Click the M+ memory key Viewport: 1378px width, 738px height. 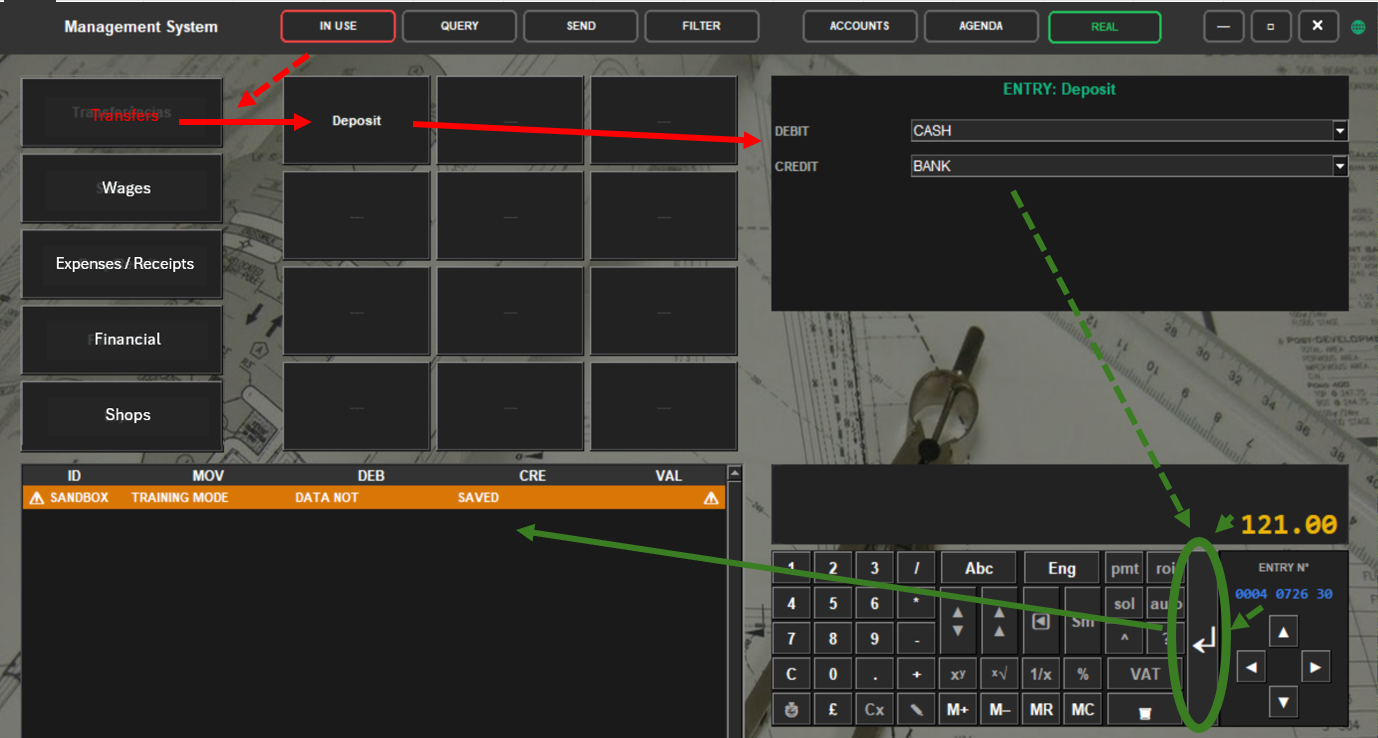tap(958, 709)
